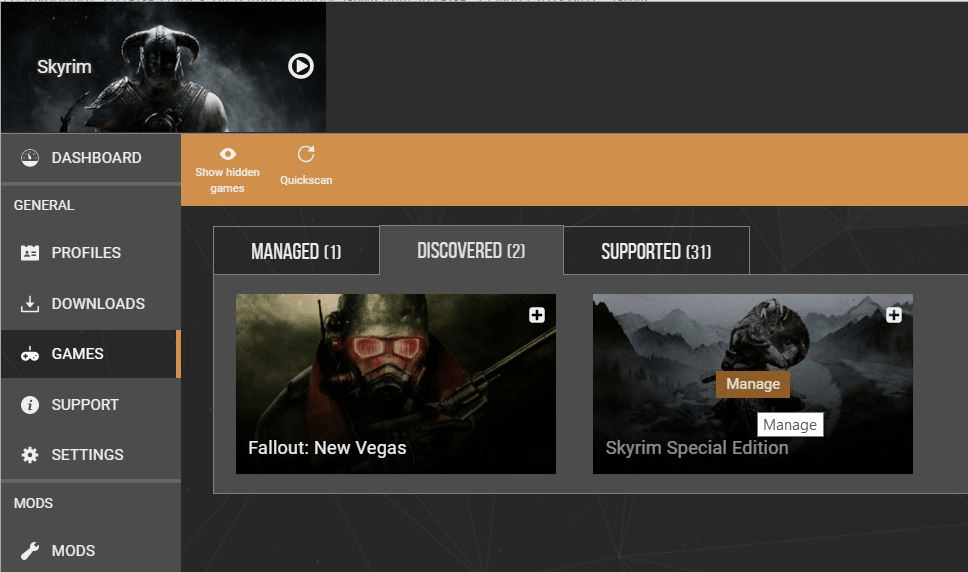Open the Mods page from sidebar

(x=91, y=550)
